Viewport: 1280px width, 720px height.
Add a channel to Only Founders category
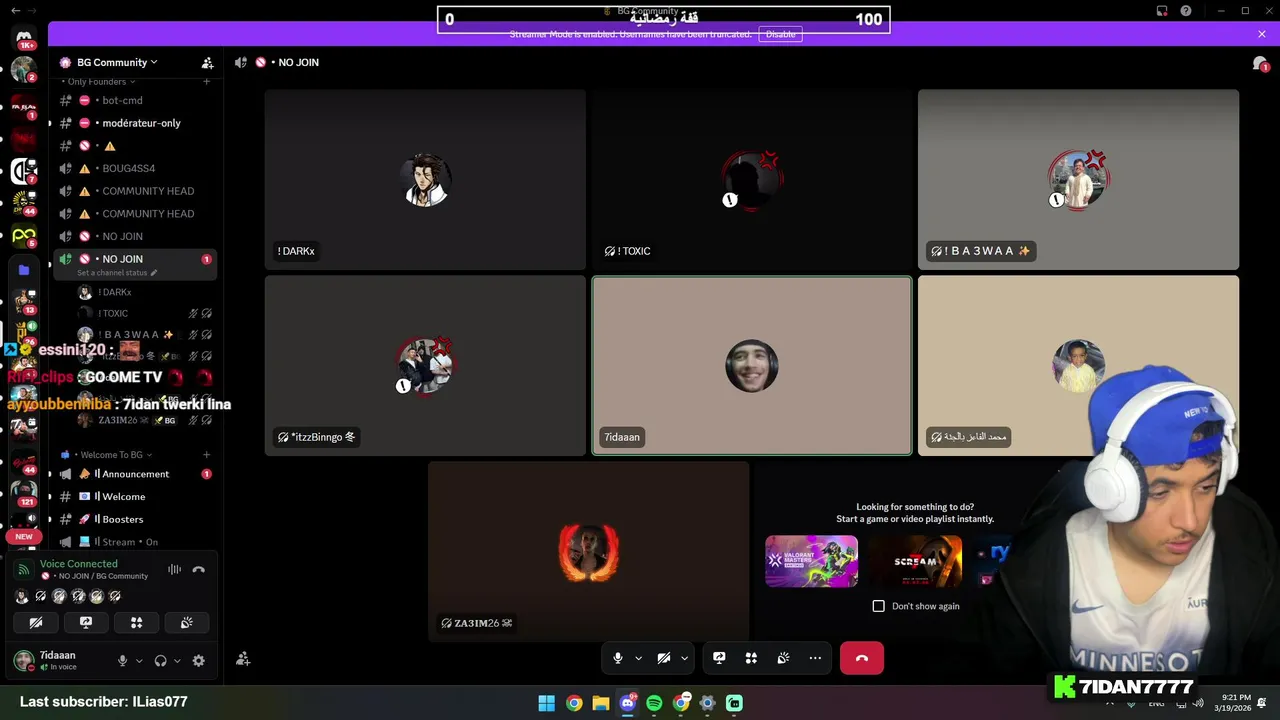[207, 82]
